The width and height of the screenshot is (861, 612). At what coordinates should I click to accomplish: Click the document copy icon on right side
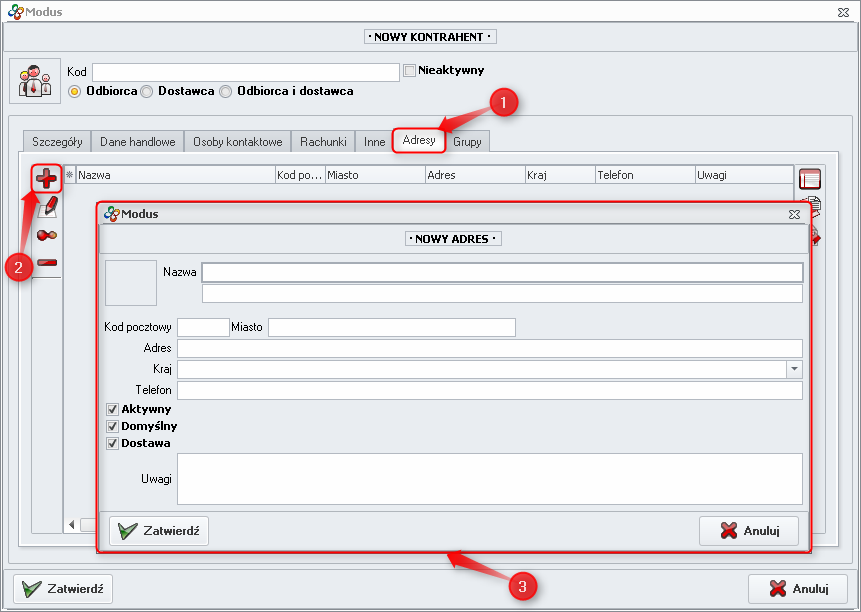811,203
